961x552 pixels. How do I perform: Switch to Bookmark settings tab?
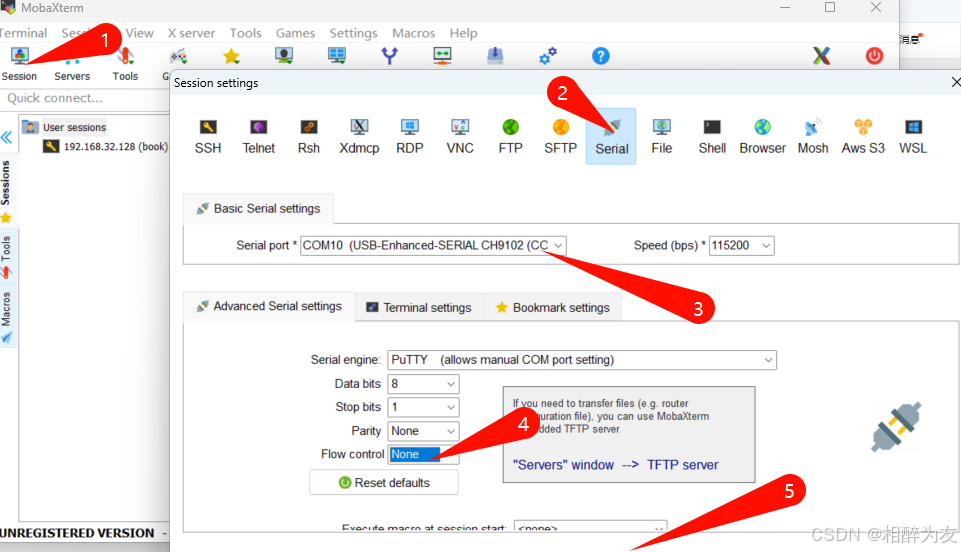coord(553,308)
